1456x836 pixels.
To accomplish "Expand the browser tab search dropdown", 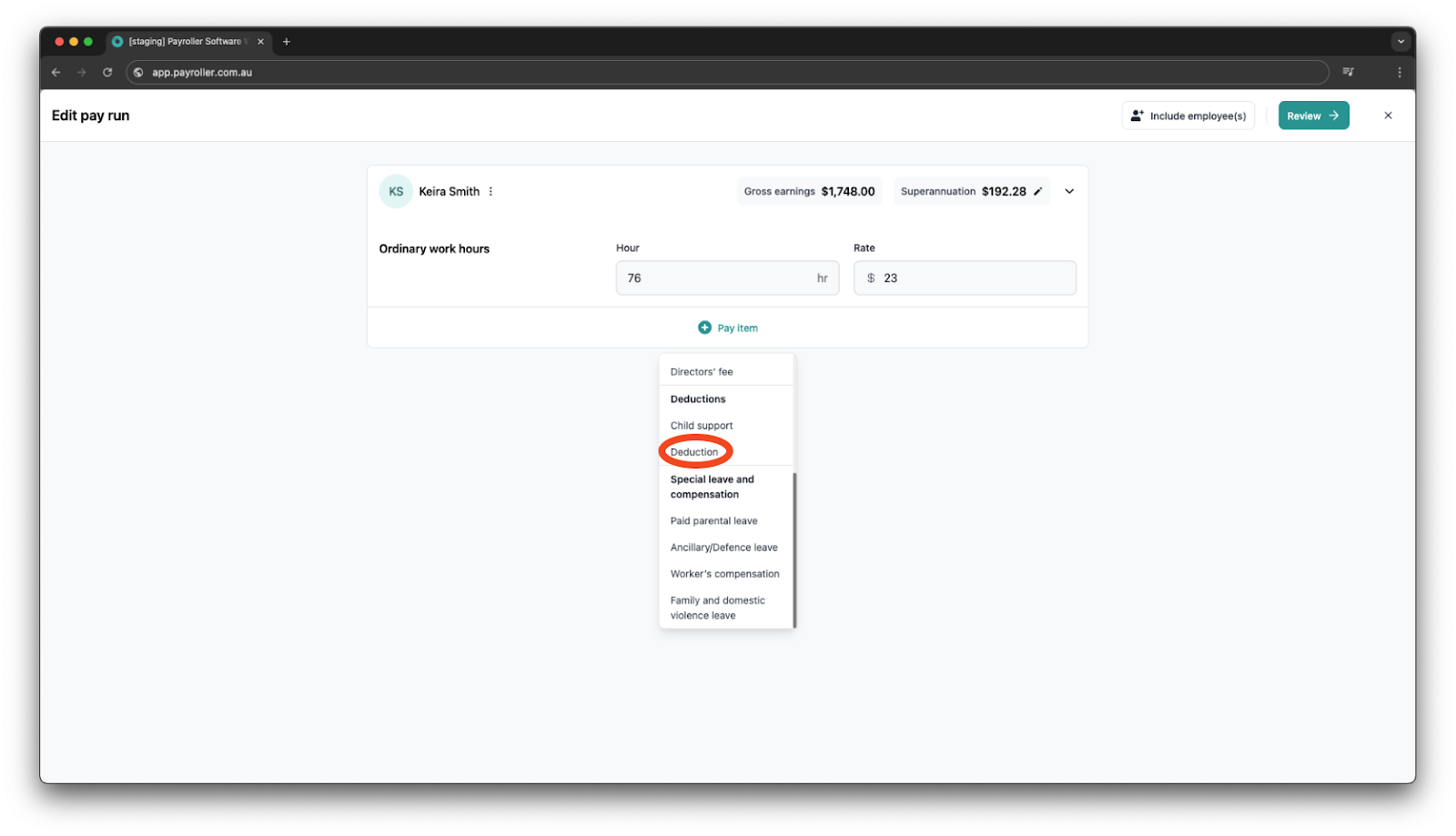I will coord(1400,42).
